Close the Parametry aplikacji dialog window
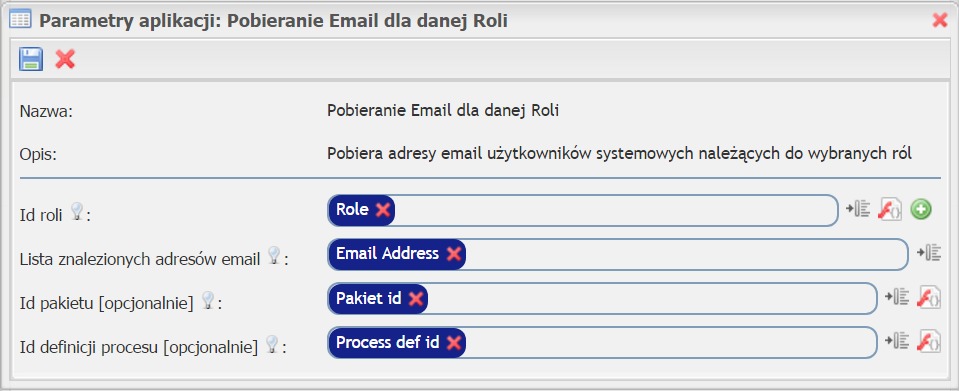The width and height of the screenshot is (959, 391). click(939, 20)
